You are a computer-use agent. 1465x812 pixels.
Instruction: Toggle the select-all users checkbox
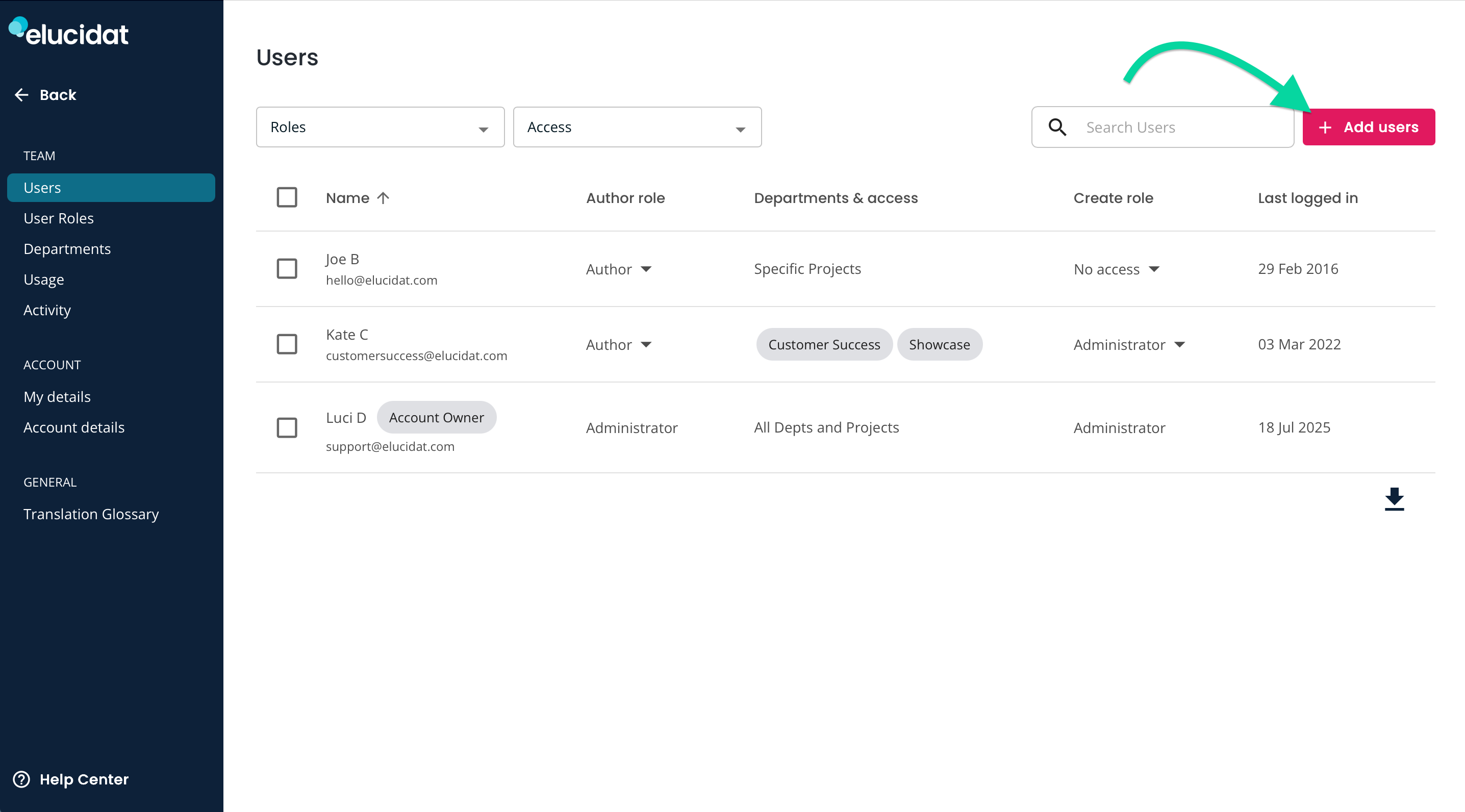[287, 197]
